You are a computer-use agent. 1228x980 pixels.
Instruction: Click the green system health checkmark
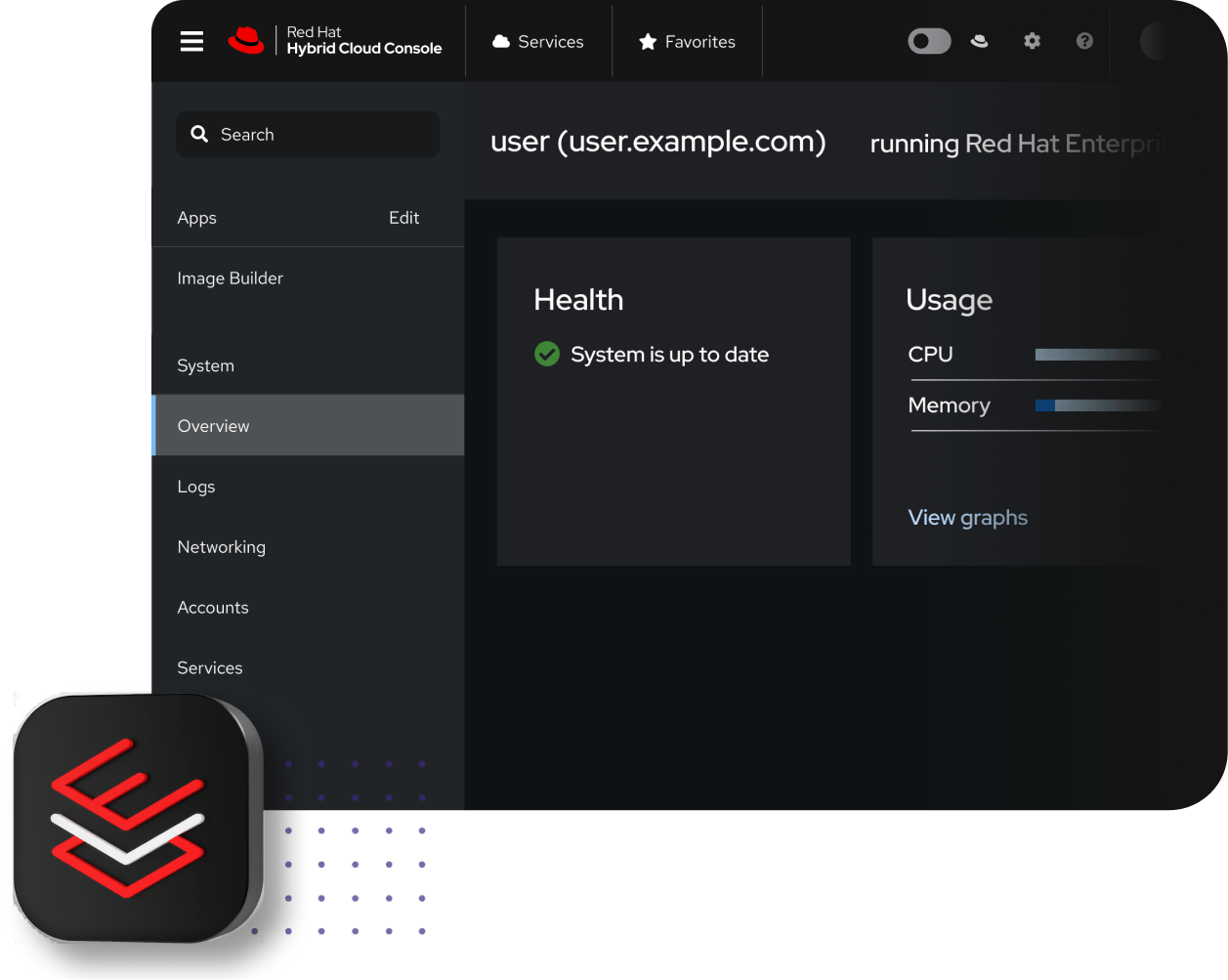[547, 354]
